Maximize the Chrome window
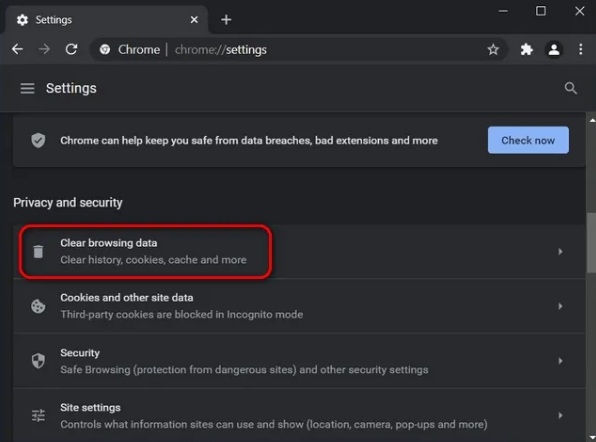Image resolution: width=596 pixels, height=442 pixels. click(x=541, y=11)
